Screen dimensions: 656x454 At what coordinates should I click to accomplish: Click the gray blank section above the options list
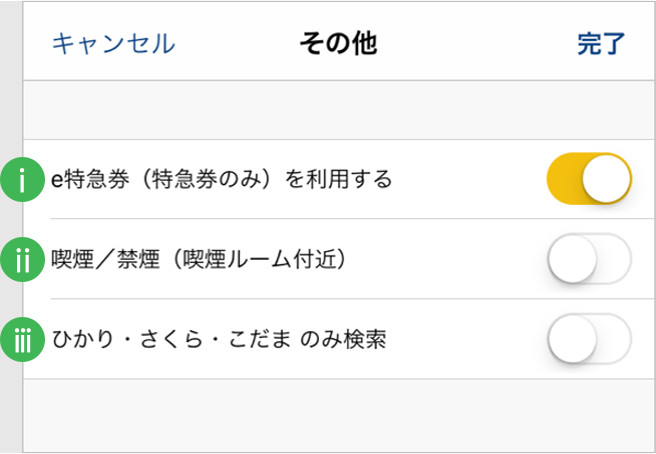click(x=339, y=110)
